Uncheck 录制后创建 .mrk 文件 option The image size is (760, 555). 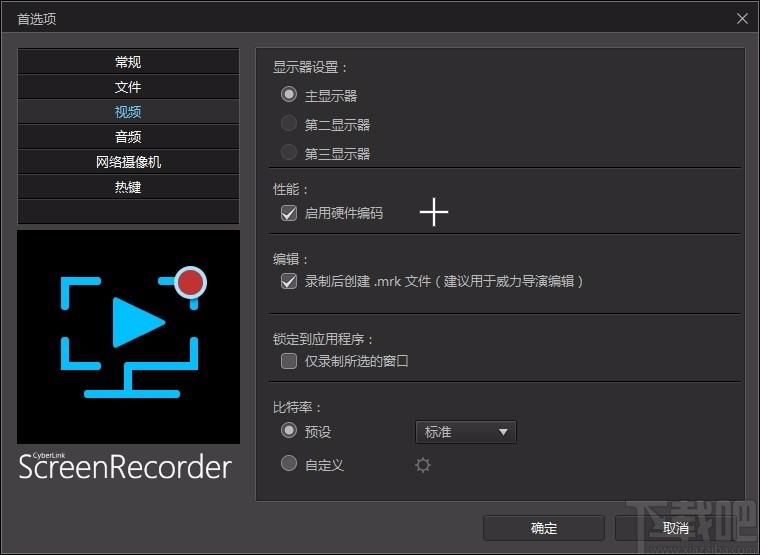click(x=289, y=281)
